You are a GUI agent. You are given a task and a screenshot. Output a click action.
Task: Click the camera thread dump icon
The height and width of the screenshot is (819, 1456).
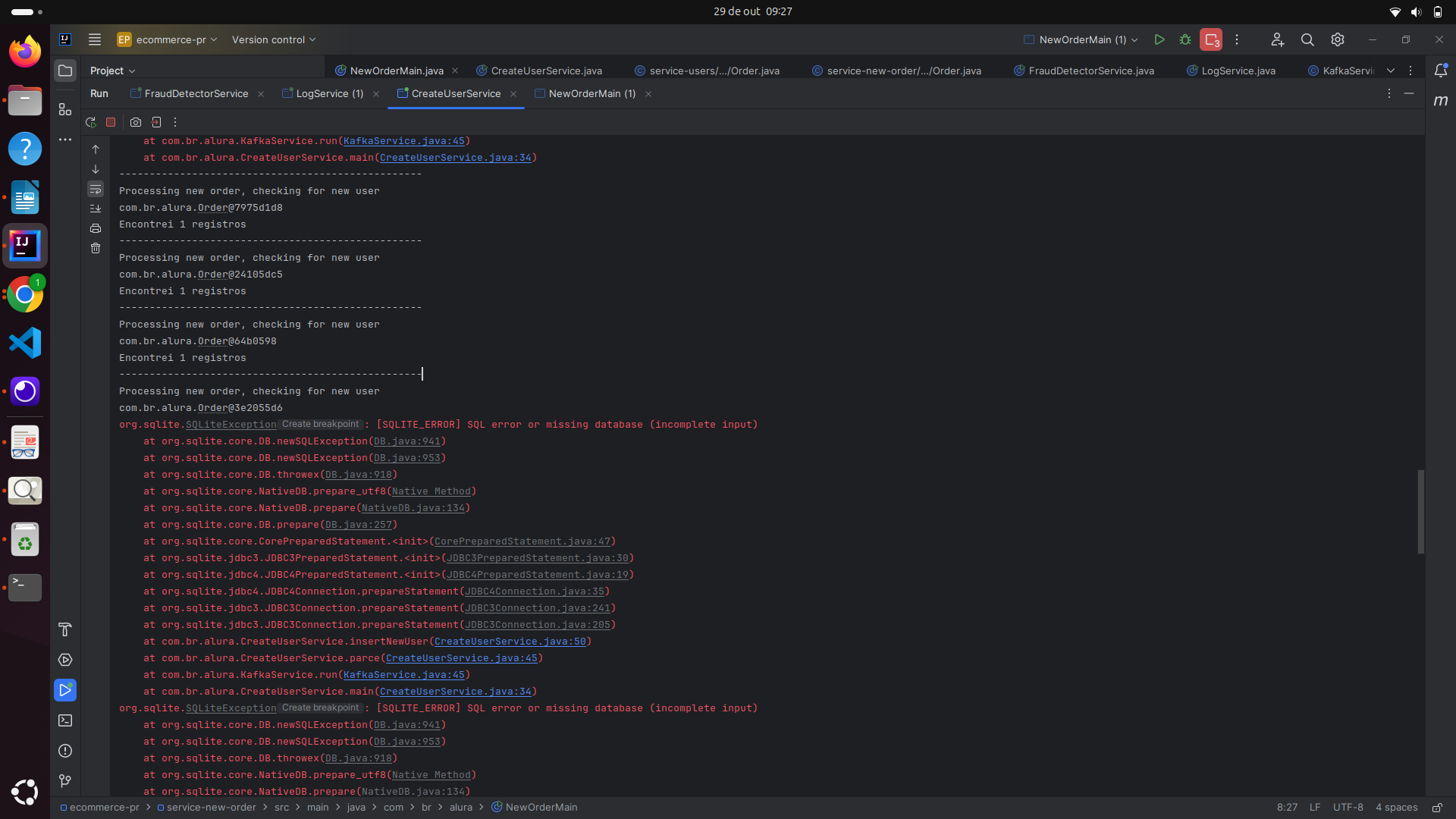coord(136,122)
